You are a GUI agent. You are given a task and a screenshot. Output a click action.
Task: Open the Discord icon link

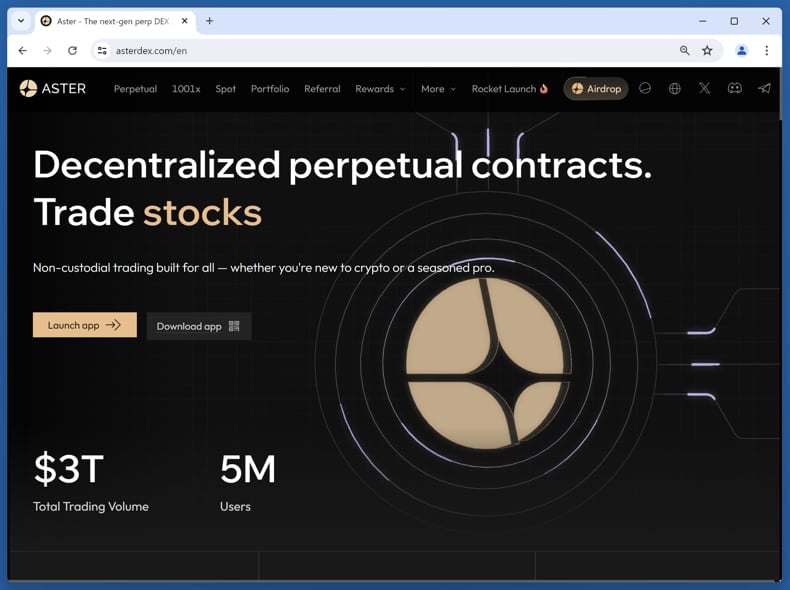pyautogui.click(x=735, y=89)
